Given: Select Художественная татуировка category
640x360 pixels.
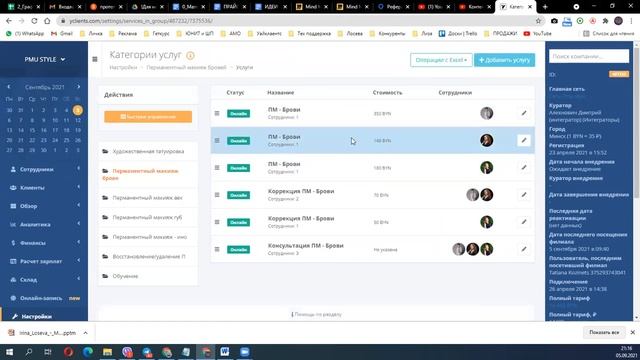Looking at the screenshot, I should coord(148,151).
